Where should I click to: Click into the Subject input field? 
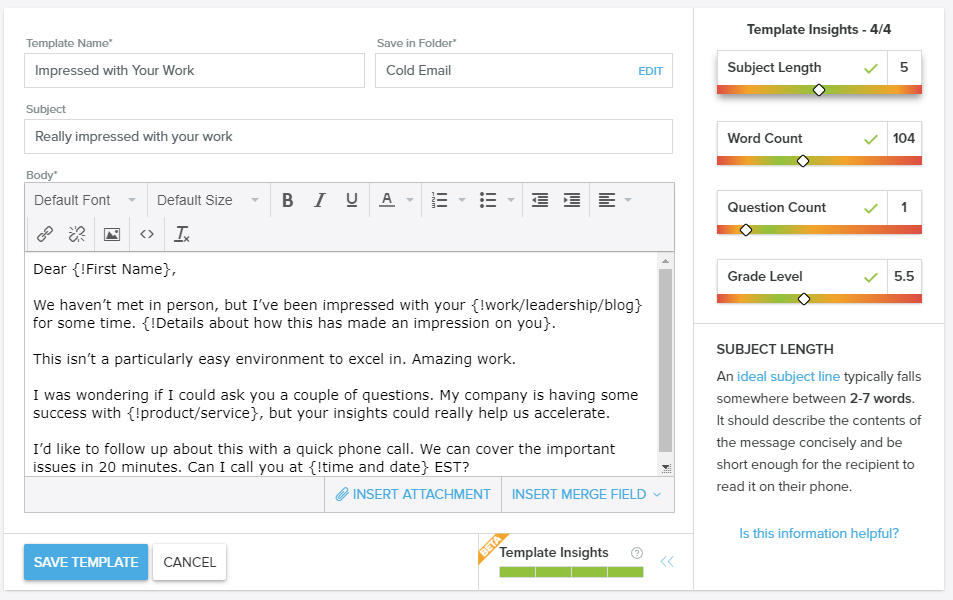coord(348,136)
